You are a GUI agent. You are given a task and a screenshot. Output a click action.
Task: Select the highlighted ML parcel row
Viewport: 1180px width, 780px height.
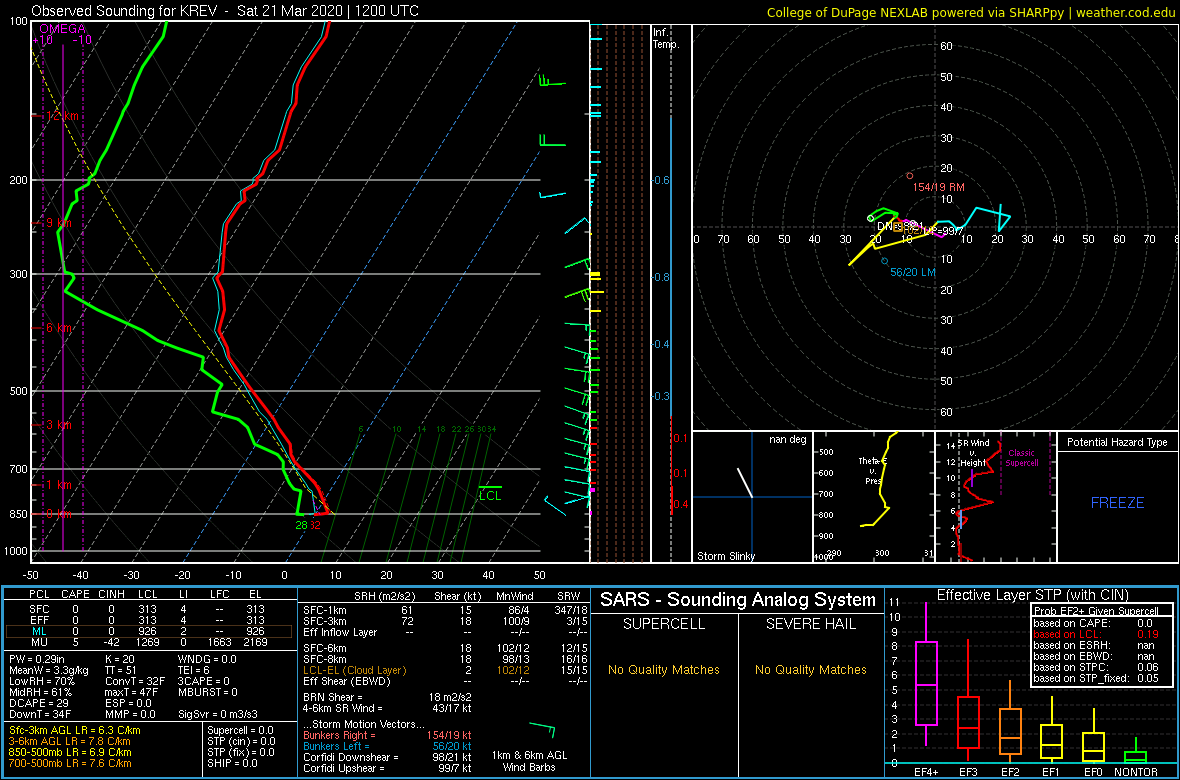pos(151,633)
